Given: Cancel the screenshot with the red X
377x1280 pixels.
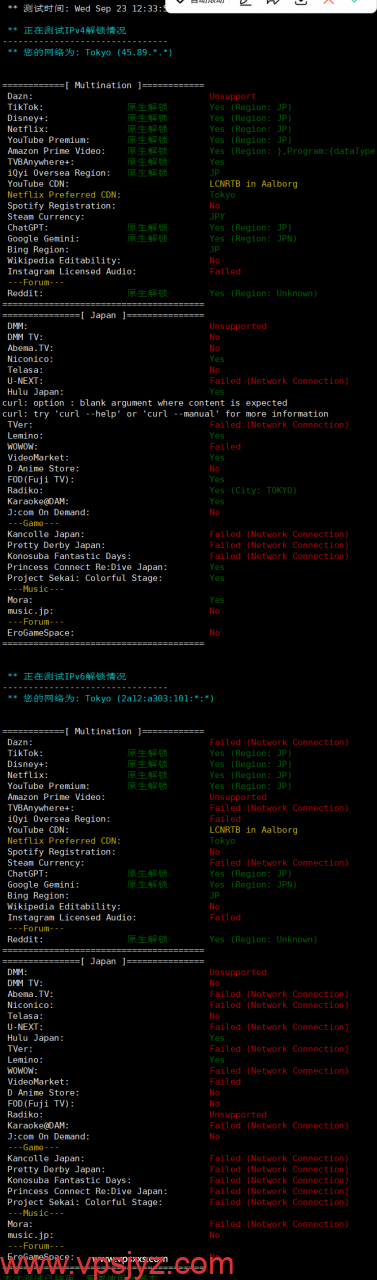Looking at the screenshot, I should pyautogui.click(x=328, y=4).
